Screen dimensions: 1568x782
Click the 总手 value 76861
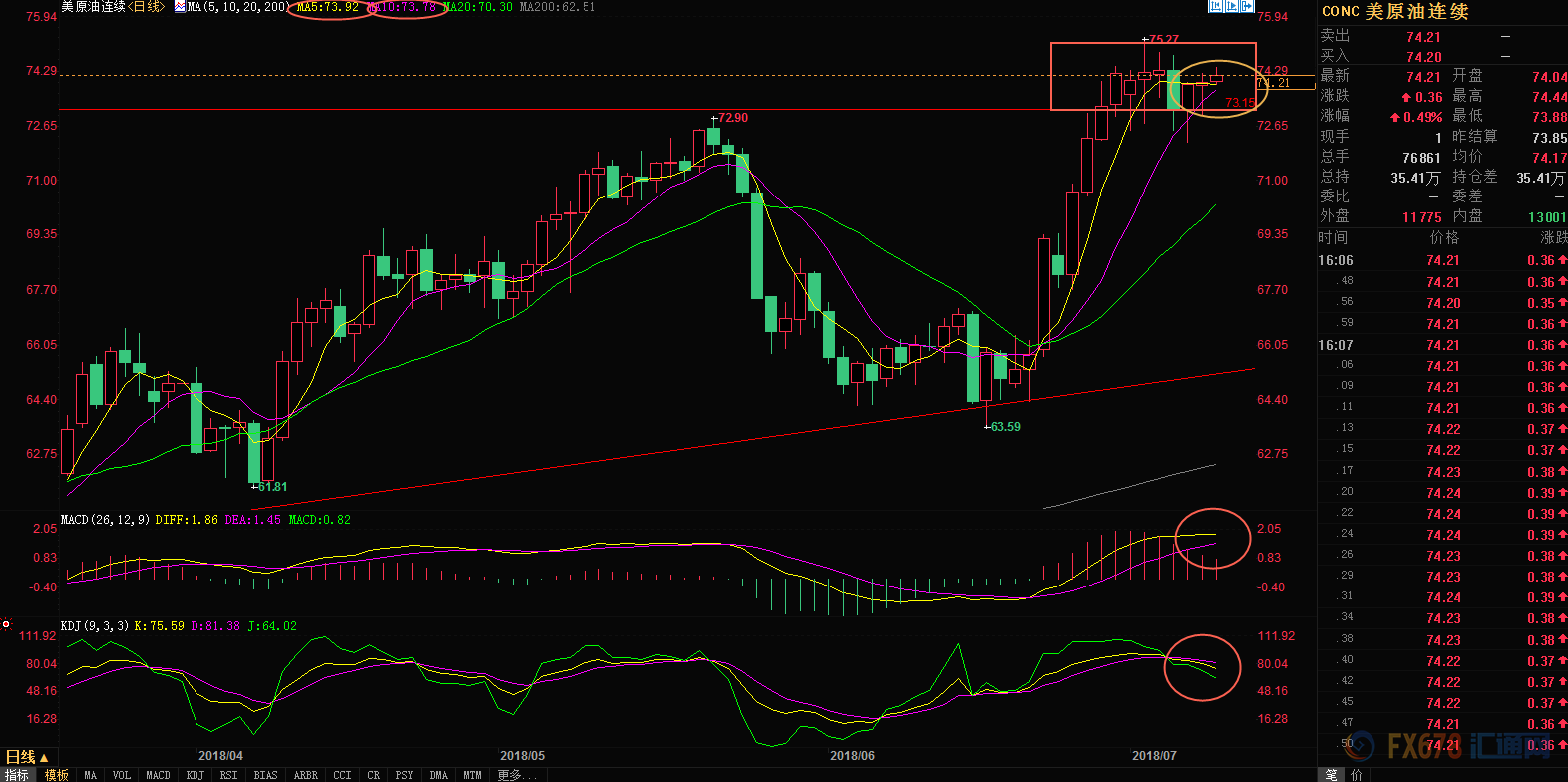[x=1421, y=158]
